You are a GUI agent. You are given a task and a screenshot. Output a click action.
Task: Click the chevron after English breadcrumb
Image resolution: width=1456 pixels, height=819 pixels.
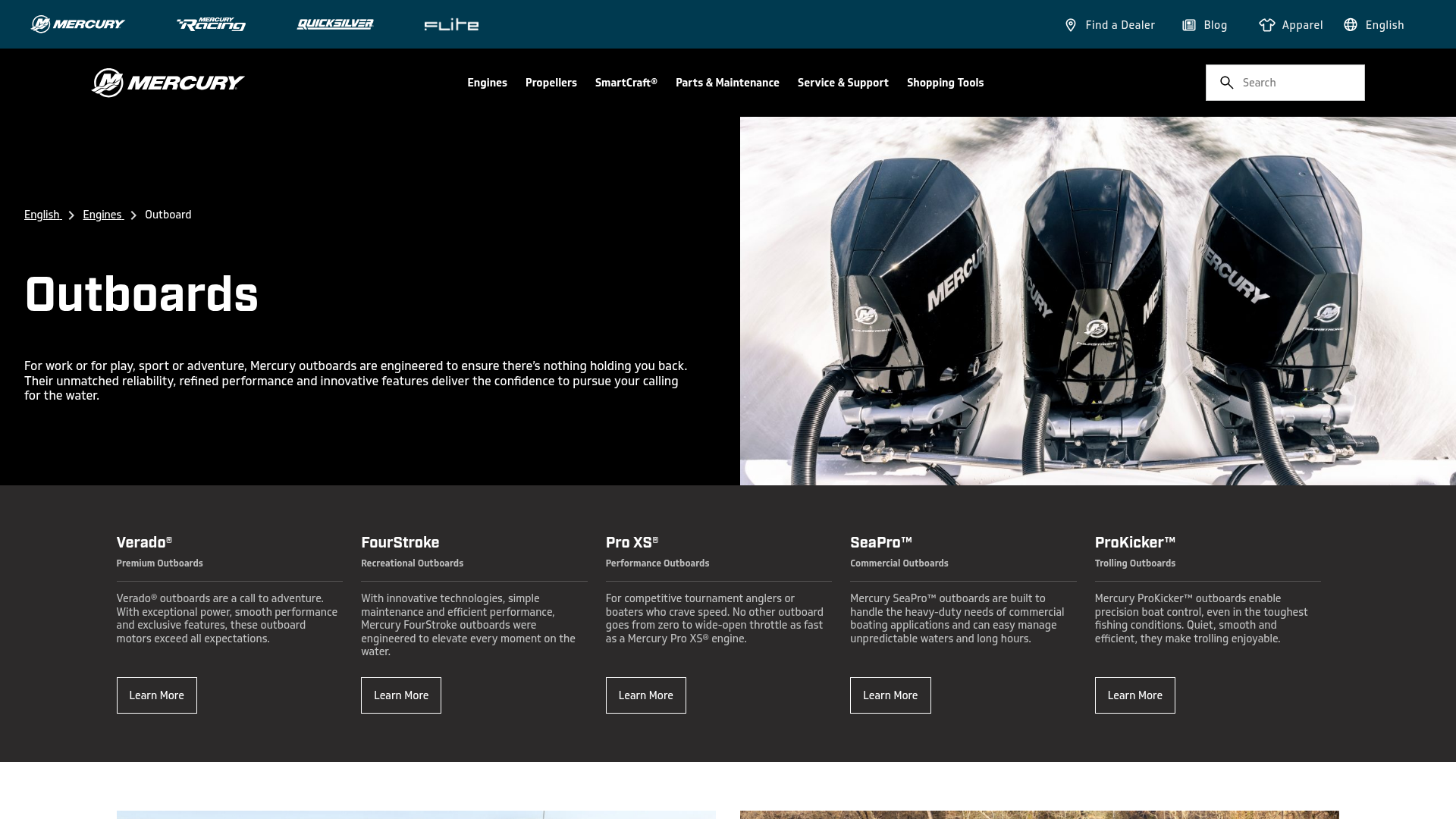pos(71,215)
